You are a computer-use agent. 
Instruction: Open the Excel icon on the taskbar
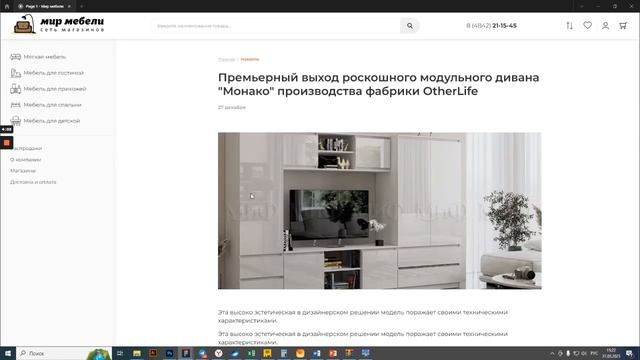pos(251,353)
